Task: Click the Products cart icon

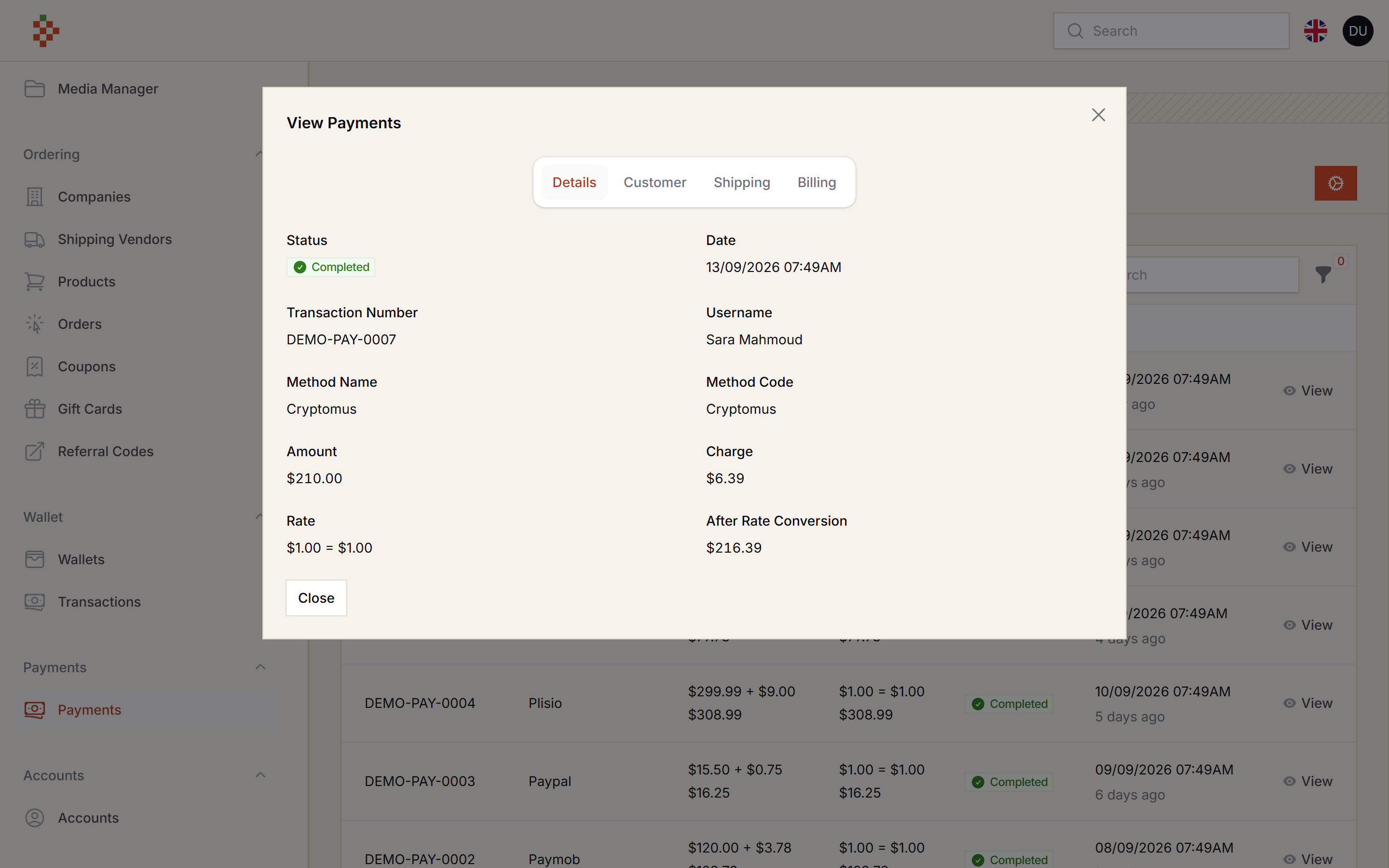Action: coord(34,282)
